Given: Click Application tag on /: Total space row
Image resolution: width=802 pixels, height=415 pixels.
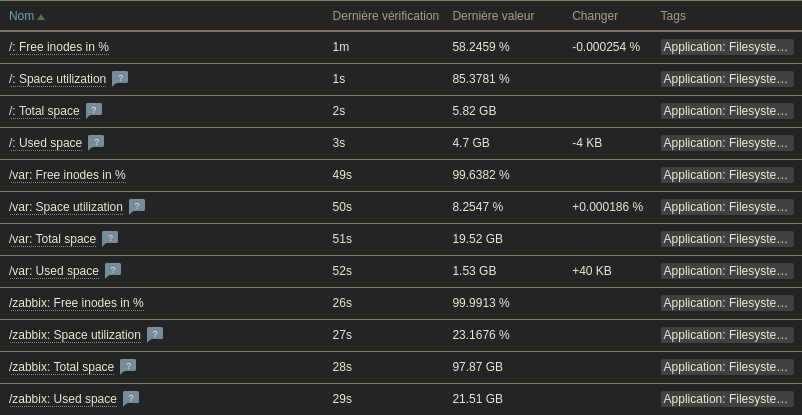Looking at the screenshot, I should (x=727, y=111).
